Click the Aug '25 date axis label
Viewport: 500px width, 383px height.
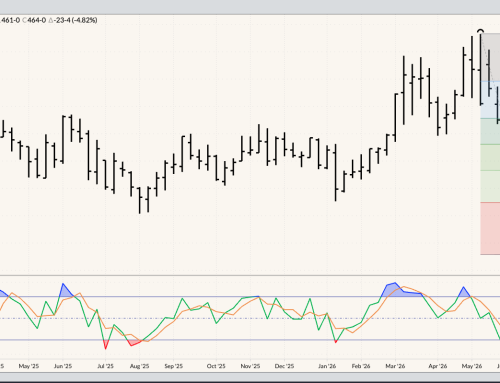coord(139,366)
